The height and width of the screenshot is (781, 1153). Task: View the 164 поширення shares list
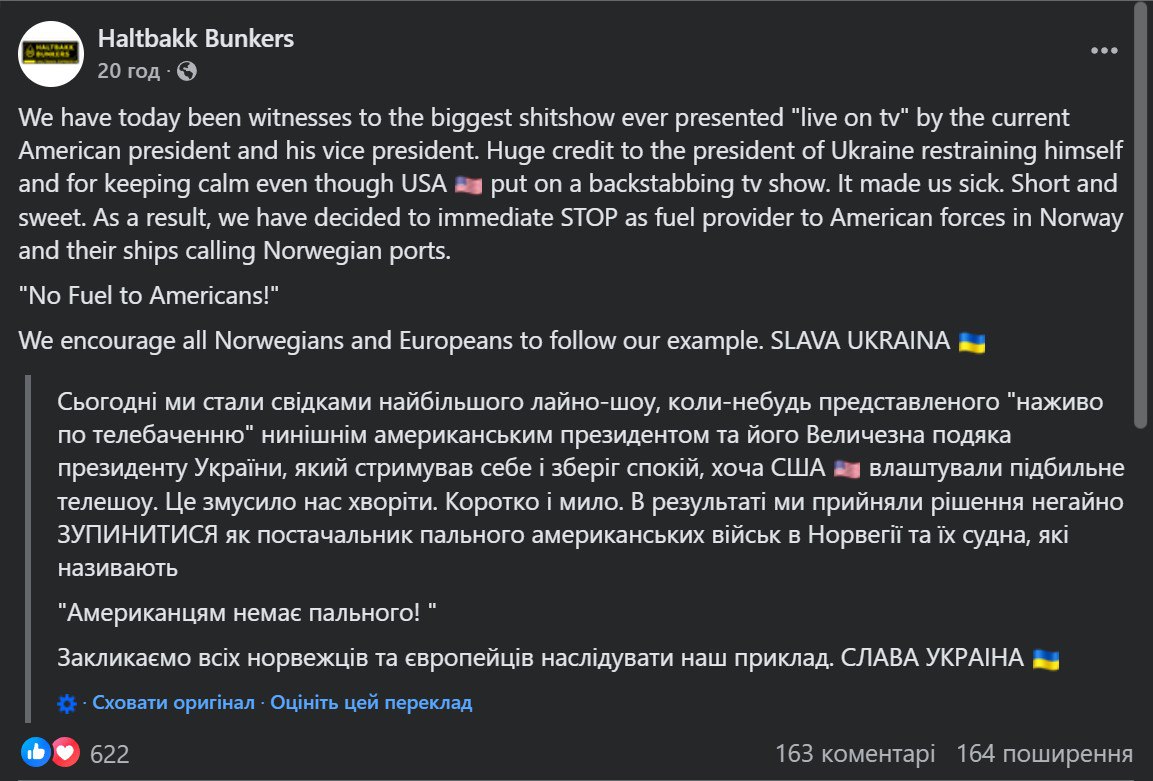(x=1044, y=754)
